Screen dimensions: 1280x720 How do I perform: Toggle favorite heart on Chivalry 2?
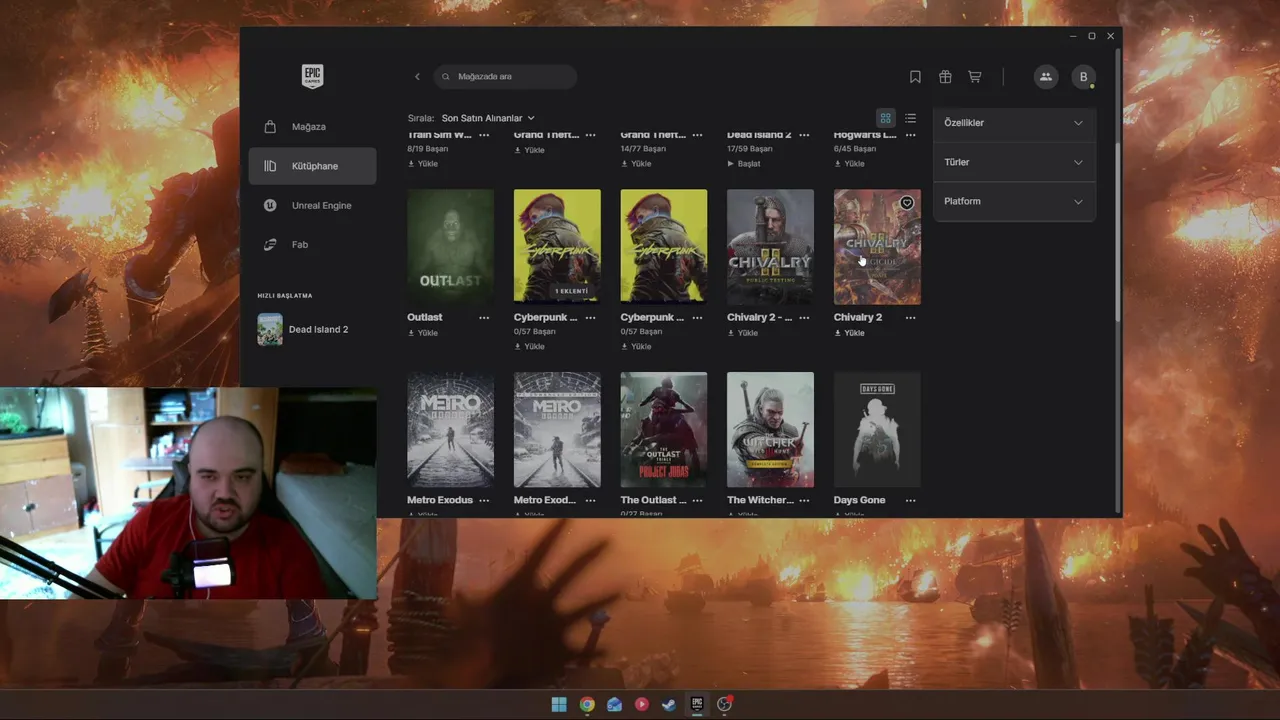[x=907, y=203]
